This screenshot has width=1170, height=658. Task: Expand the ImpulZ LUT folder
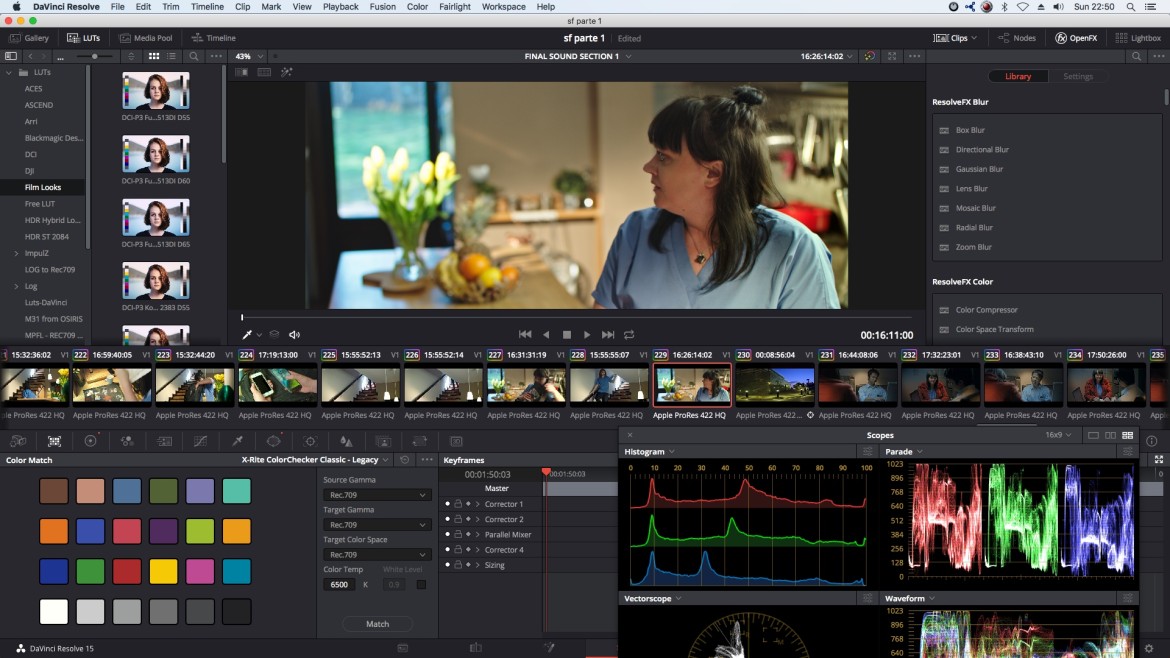(16, 253)
